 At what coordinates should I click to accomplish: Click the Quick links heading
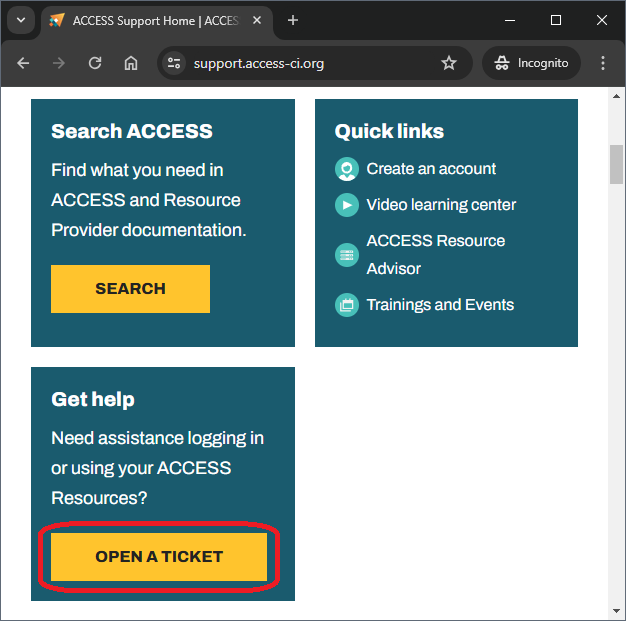[x=389, y=131]
